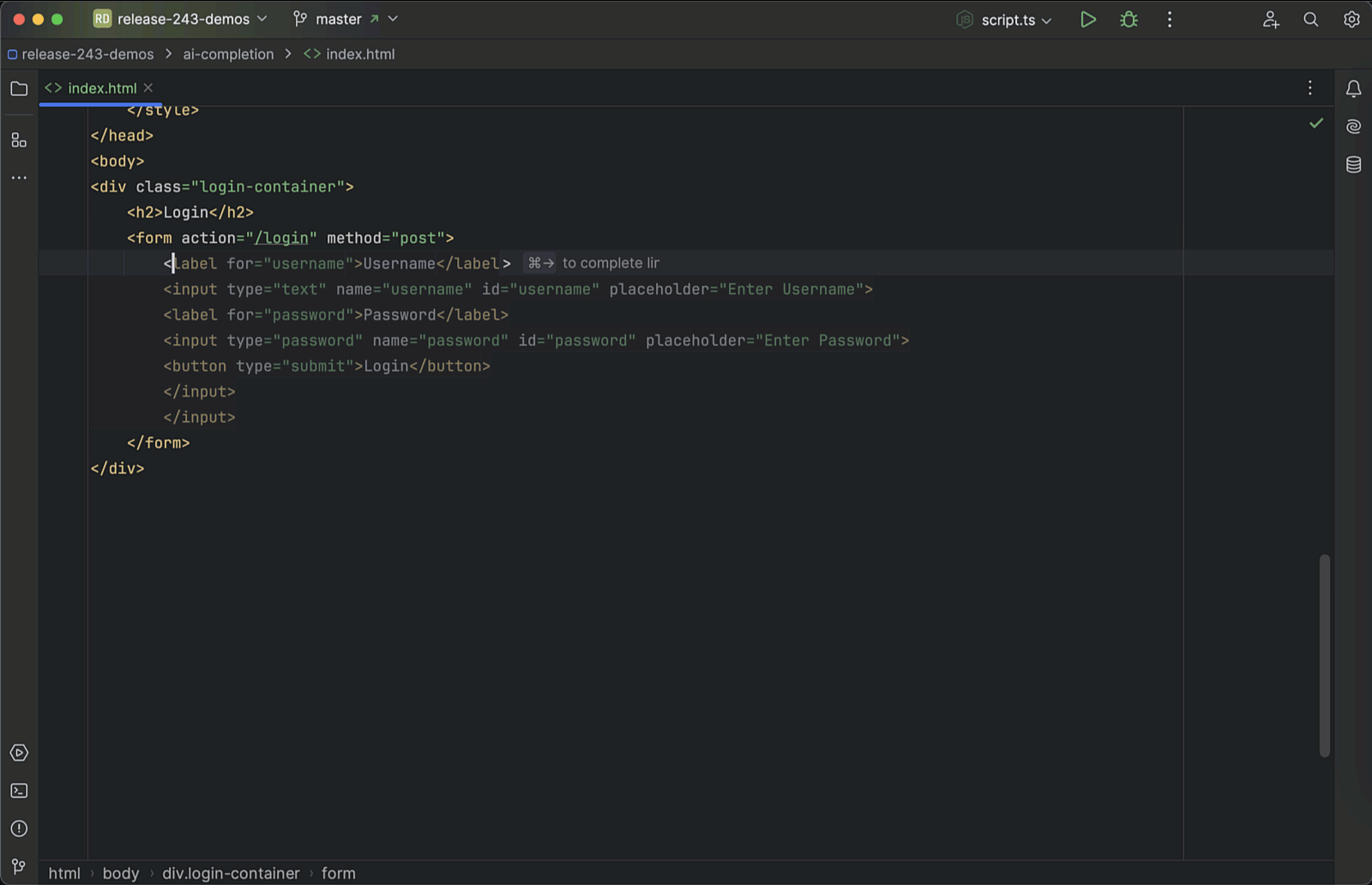Open more run actions vertical dots
The image size is (1372, 885).
[x=1170, y=19]
